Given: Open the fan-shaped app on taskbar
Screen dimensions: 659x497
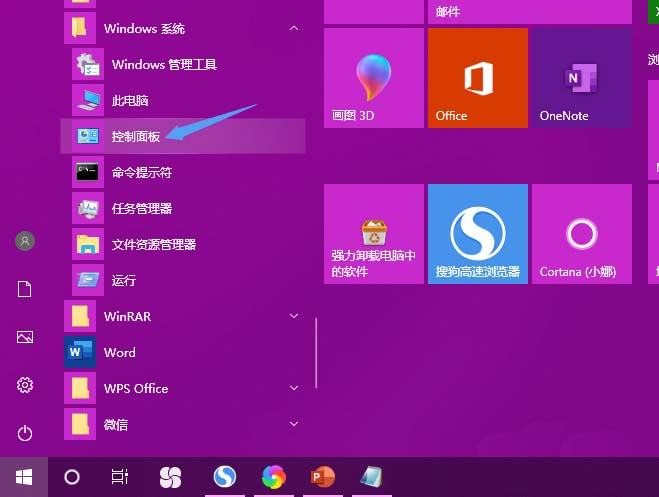Looking at the screenshot, I should pos(170,477).
